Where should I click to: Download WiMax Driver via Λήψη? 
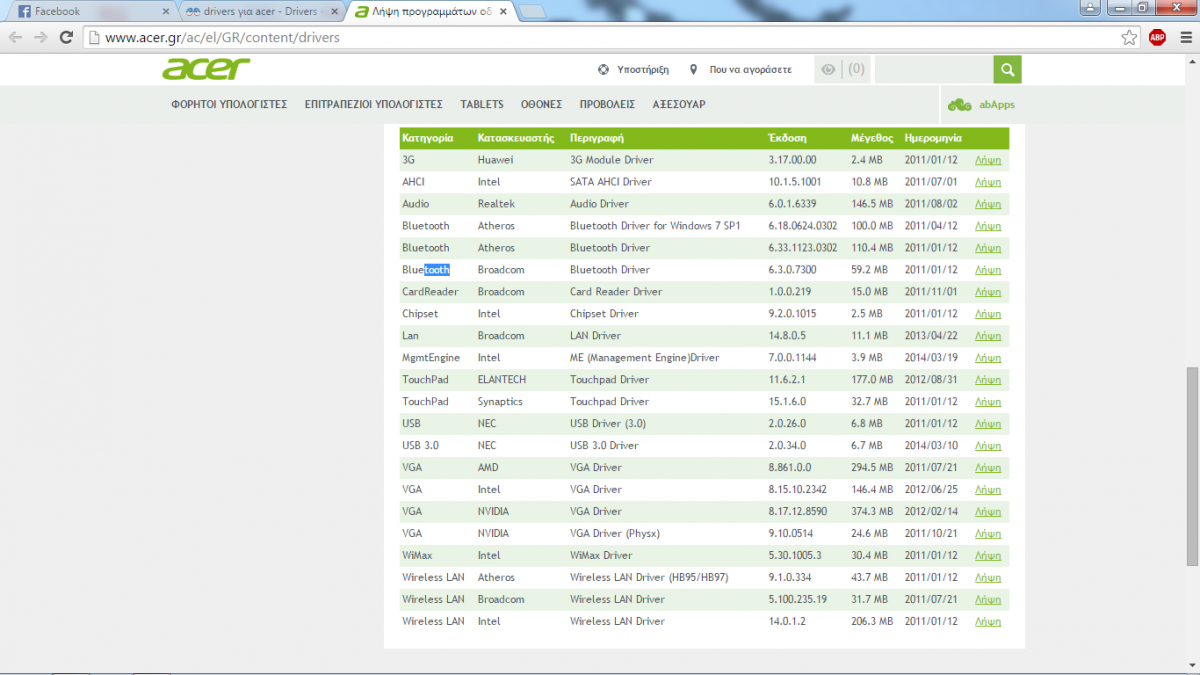[988, 556]
